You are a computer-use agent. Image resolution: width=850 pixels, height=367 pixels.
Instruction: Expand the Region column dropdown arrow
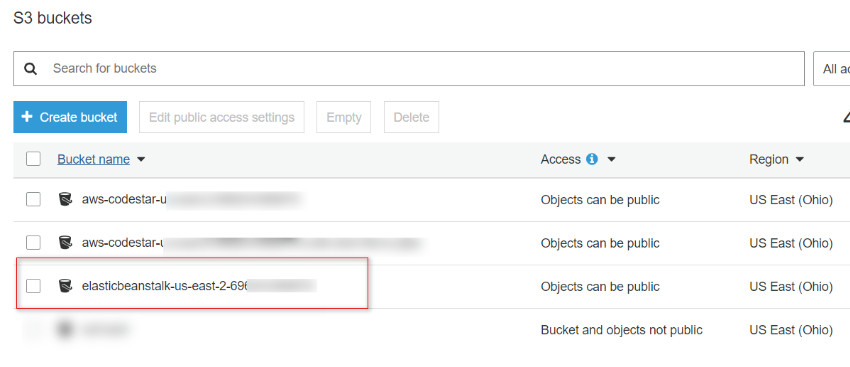click(x=799, y=160)
